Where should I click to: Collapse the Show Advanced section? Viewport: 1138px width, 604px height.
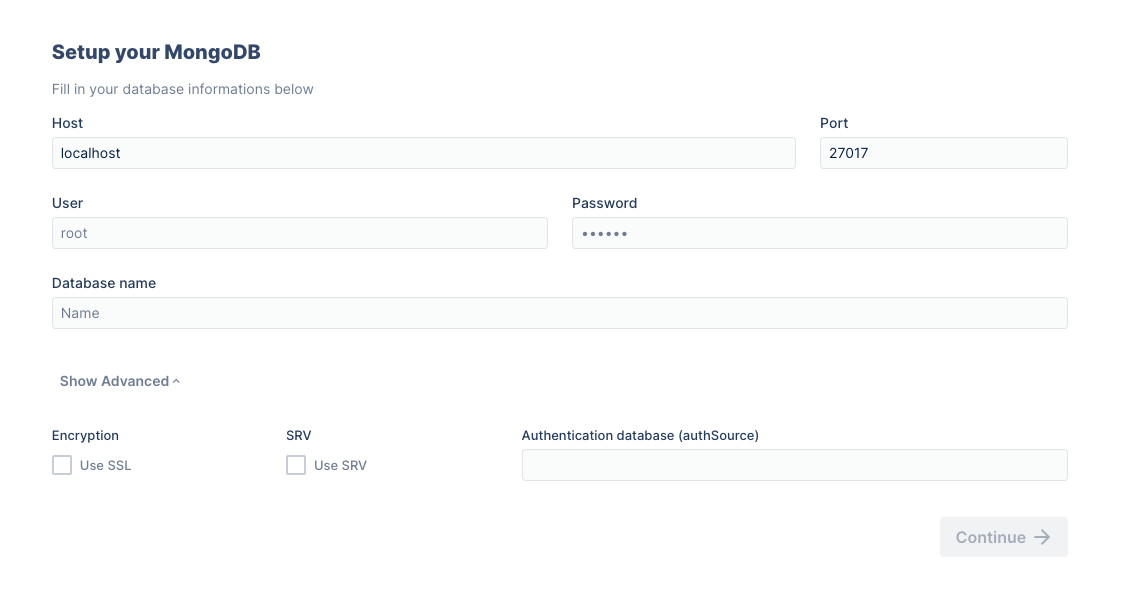(x=120, y=381)
